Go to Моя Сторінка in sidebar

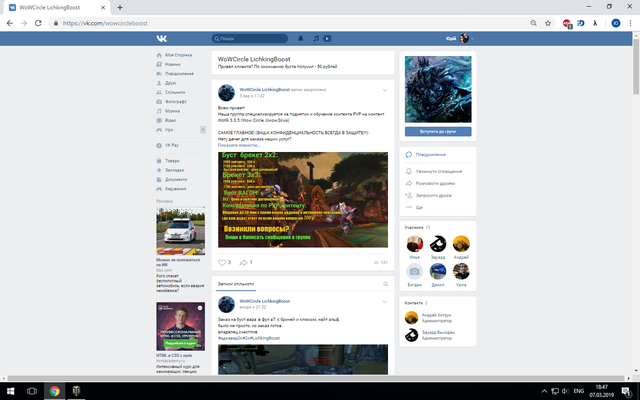pos(178,55)
